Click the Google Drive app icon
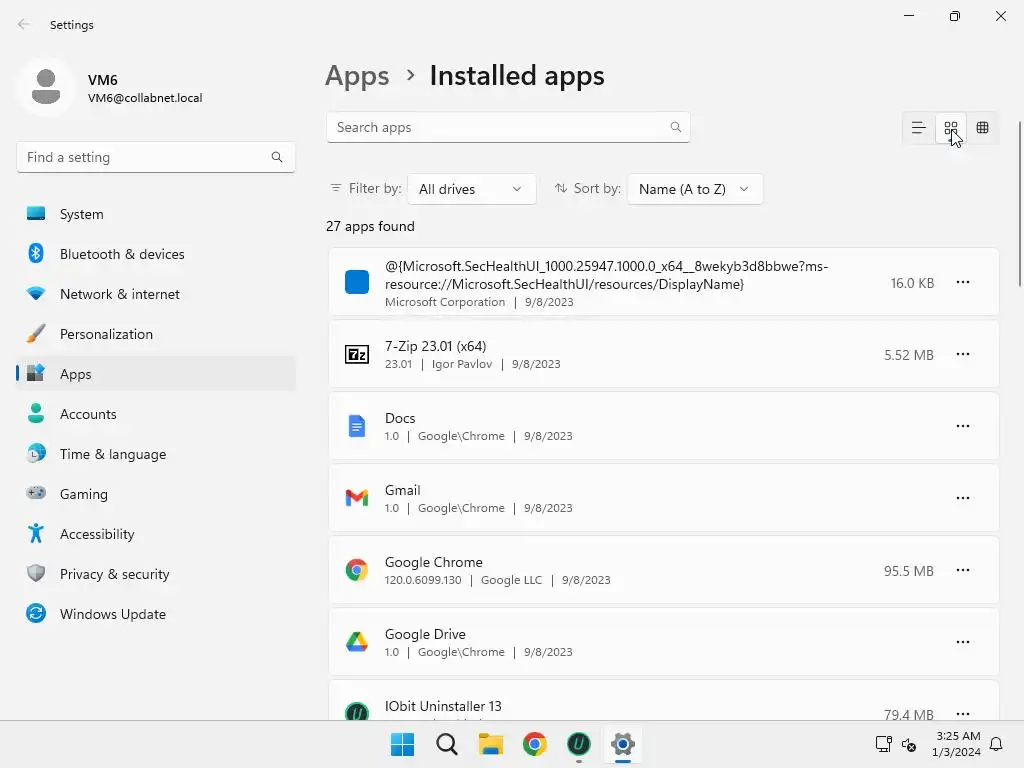 pyautogui.click(x=357, y=642)
